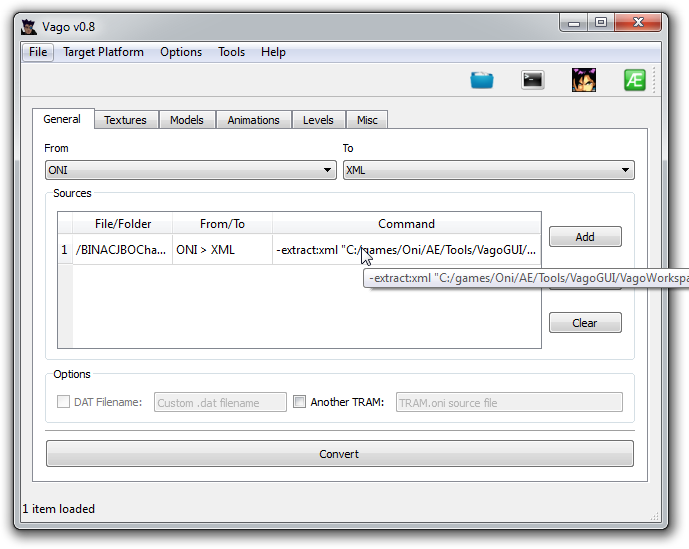Viewport: 689px width, 549px height.
Task: Select the -extract:xml command cell
Action: [x=406, y=250]
